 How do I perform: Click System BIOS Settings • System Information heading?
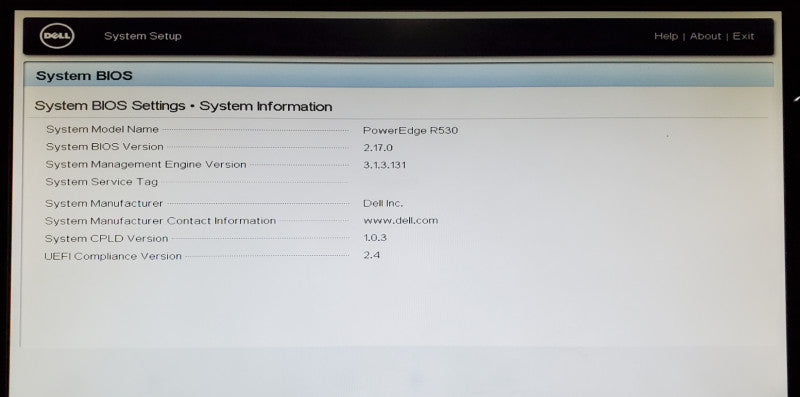coord(183,106)
